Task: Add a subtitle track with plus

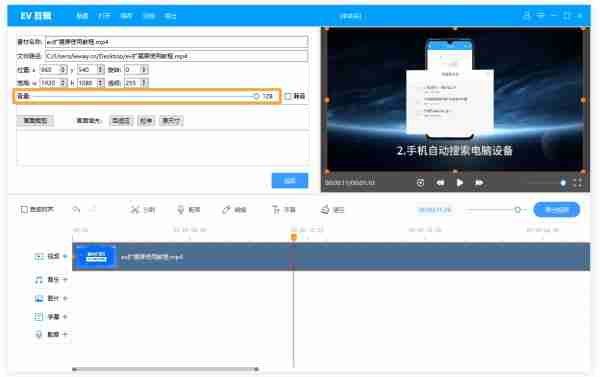Action: tap(65, 317)
